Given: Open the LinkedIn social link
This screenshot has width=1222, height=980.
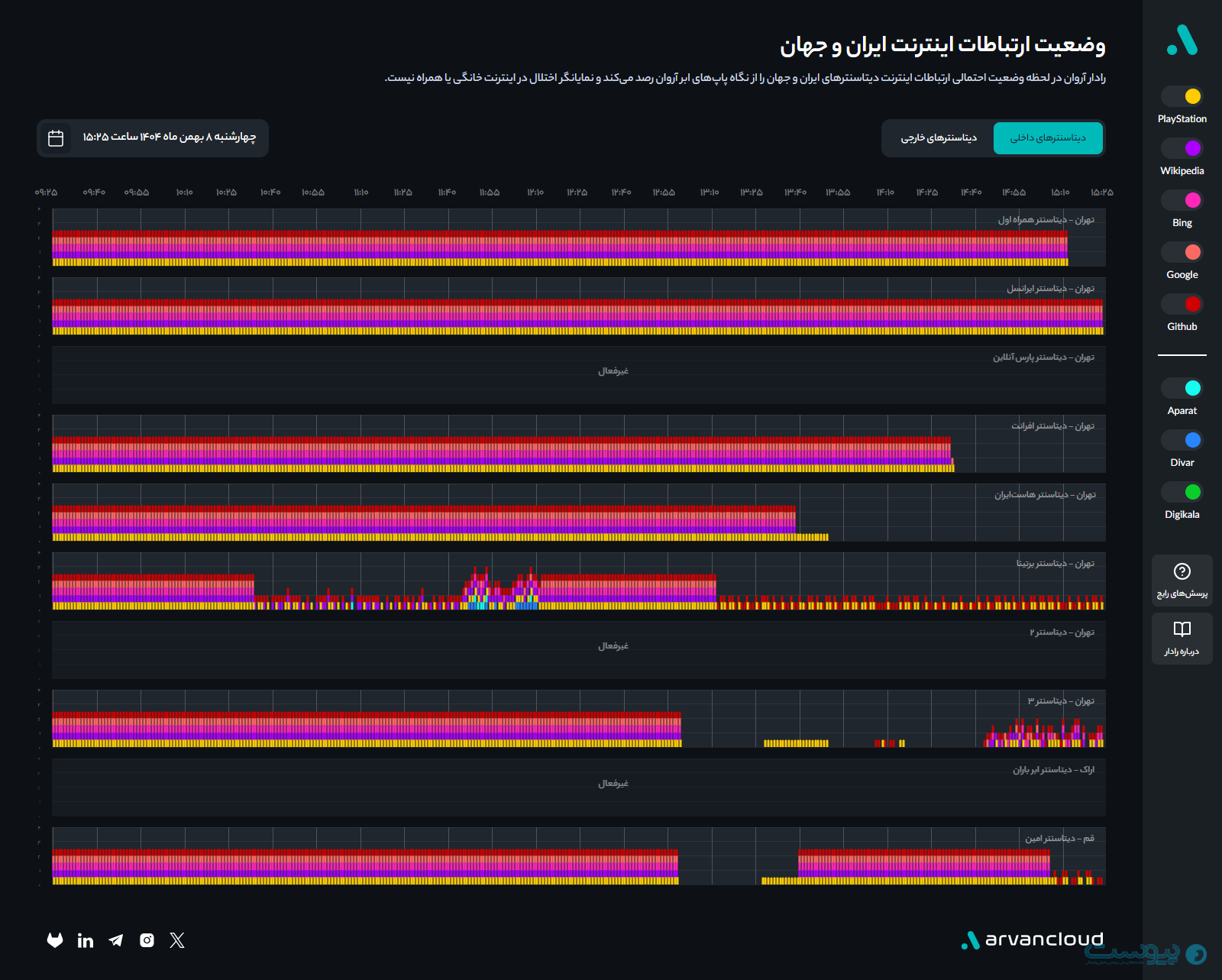Looking at the screenshot, I should 86,940.
